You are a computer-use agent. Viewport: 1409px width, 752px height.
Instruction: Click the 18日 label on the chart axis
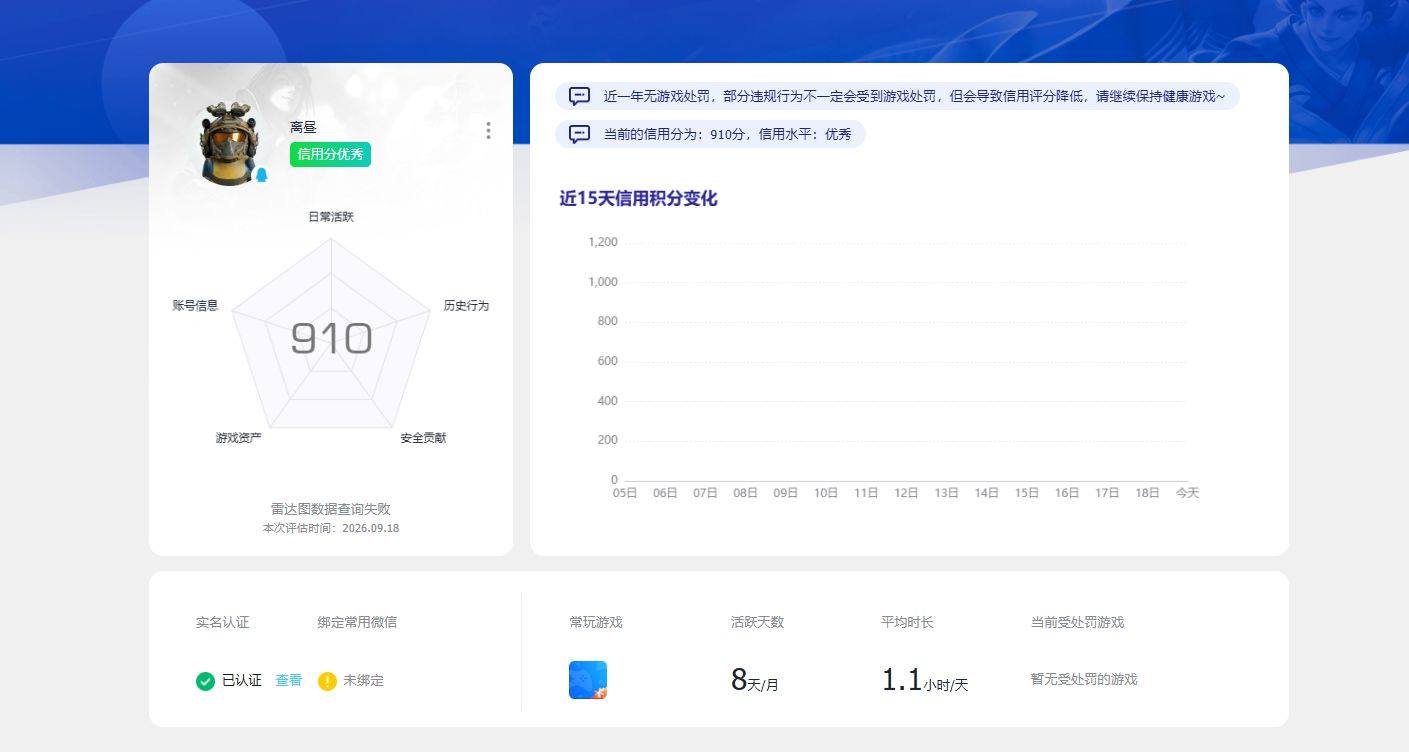1147,493
